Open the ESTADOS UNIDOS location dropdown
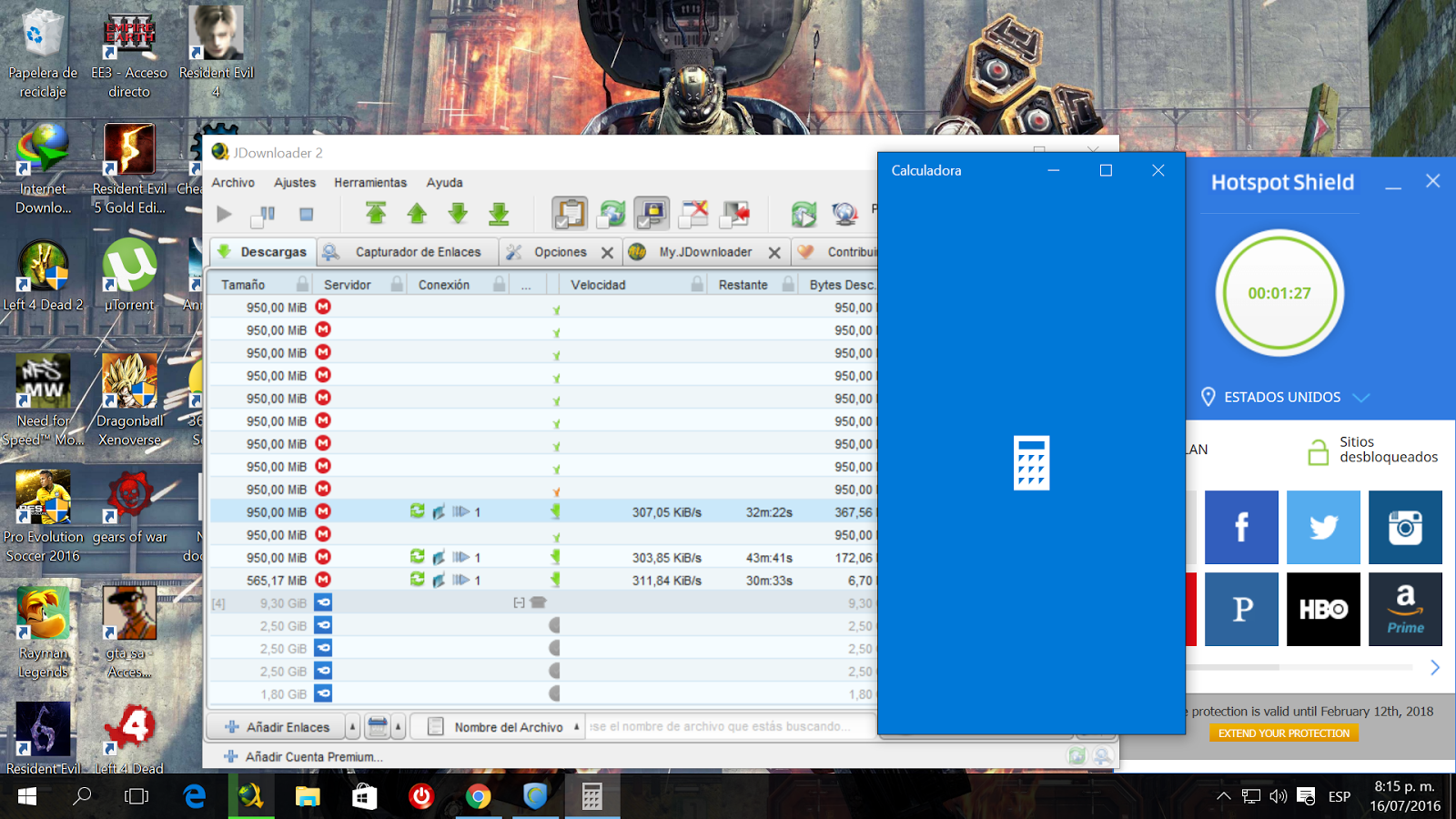 [x=1285, y=397]
